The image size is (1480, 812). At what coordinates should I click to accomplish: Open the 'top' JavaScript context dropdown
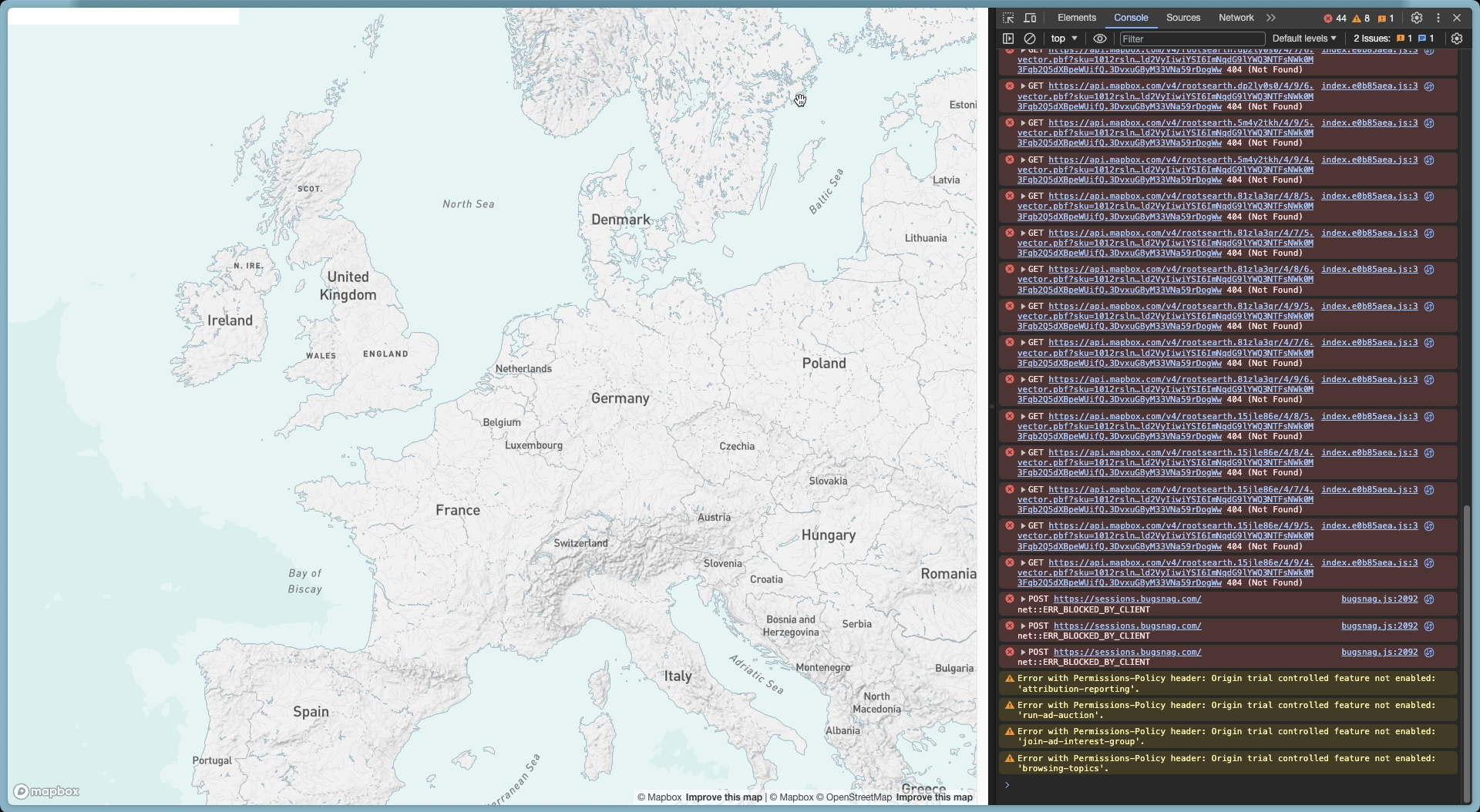1064,39
